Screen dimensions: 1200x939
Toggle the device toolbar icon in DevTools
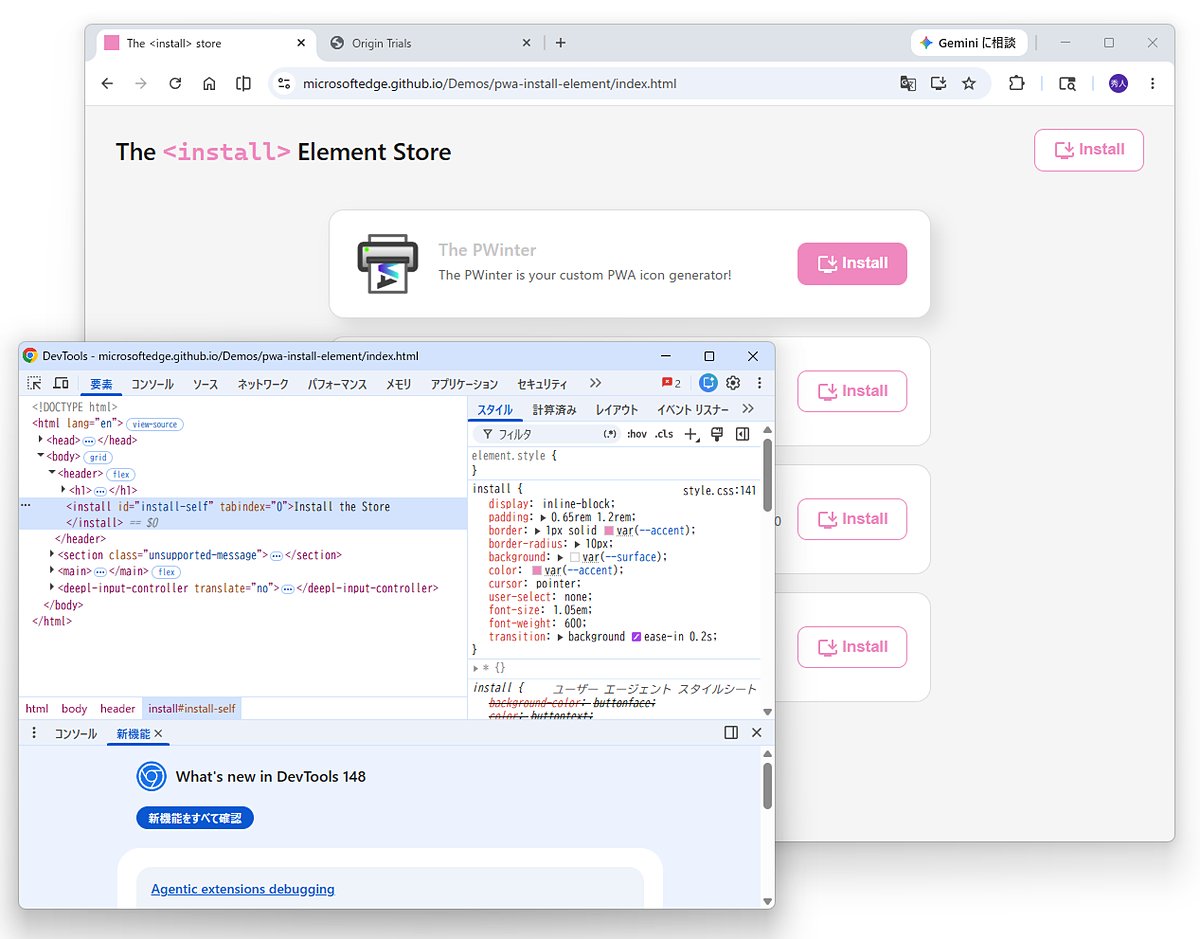click(x=61, y=383)
